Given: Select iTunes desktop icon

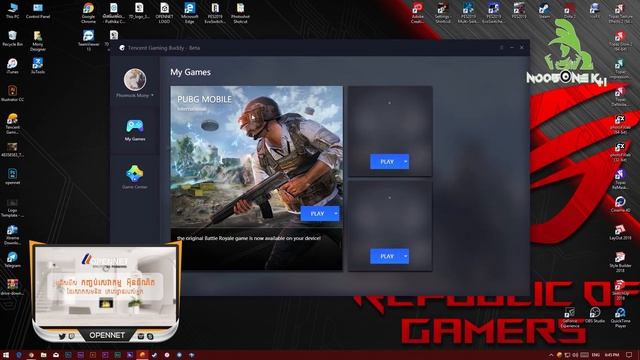Looking at the screenshot, I should 12,66.
